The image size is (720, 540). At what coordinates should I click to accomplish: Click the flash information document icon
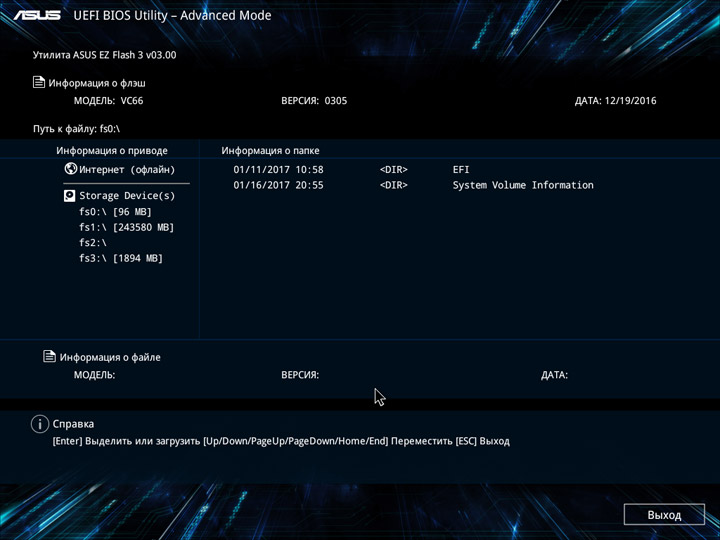pyautogui.click(x=39, y=82)
